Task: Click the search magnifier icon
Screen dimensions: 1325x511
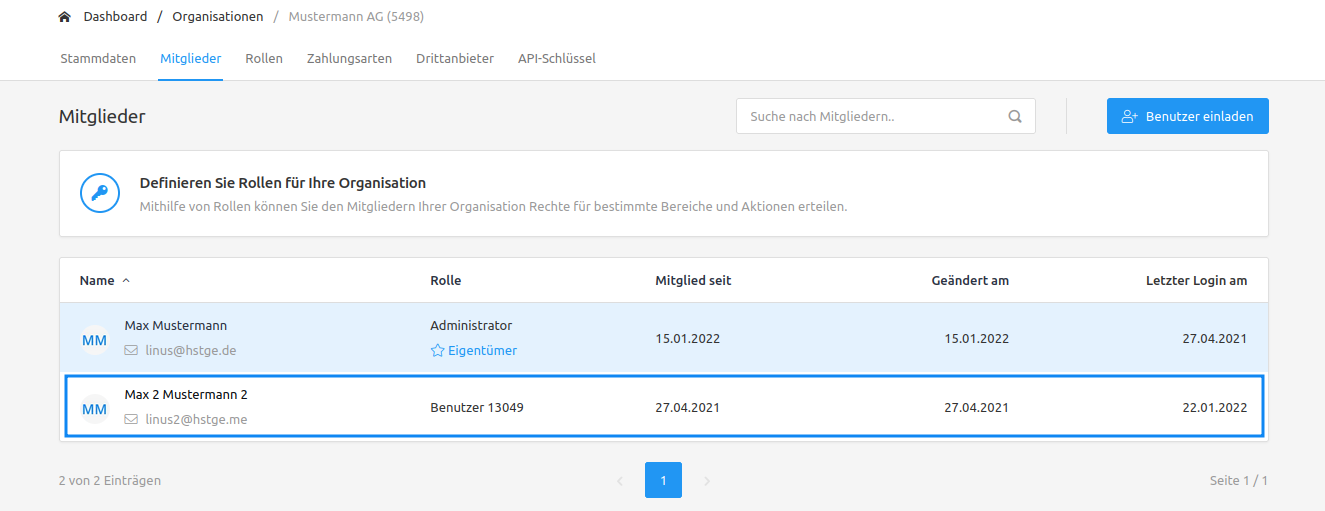Action: tap(1015, 116)
